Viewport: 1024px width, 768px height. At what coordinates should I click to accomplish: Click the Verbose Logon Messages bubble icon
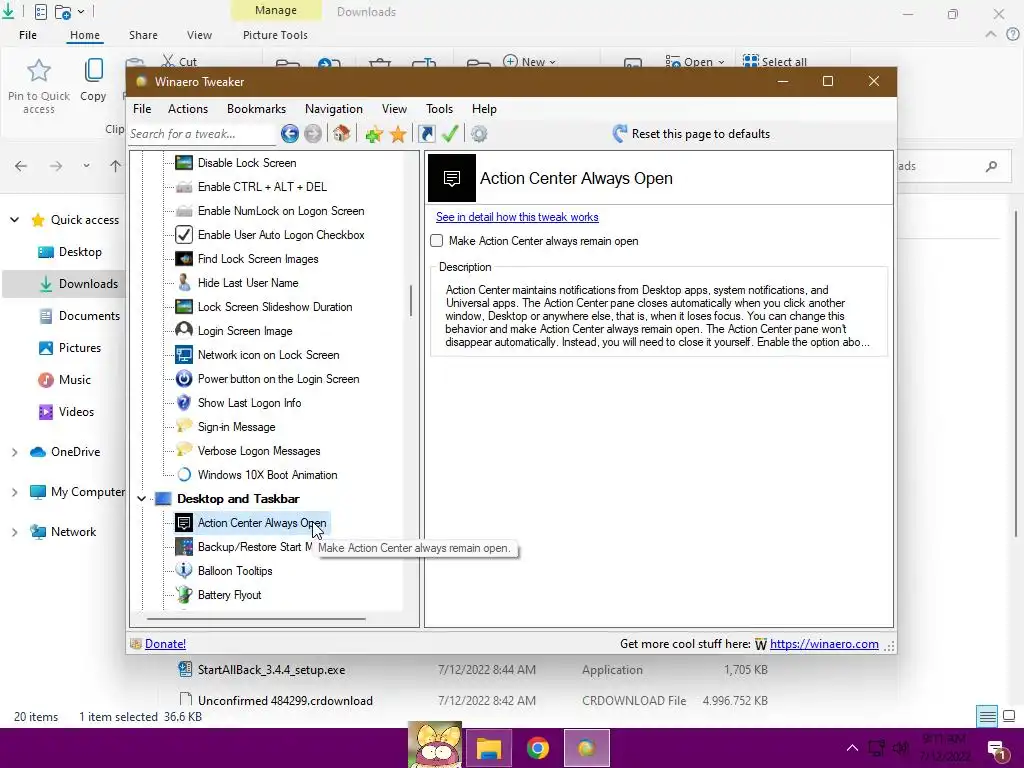[x=184, y=450]
